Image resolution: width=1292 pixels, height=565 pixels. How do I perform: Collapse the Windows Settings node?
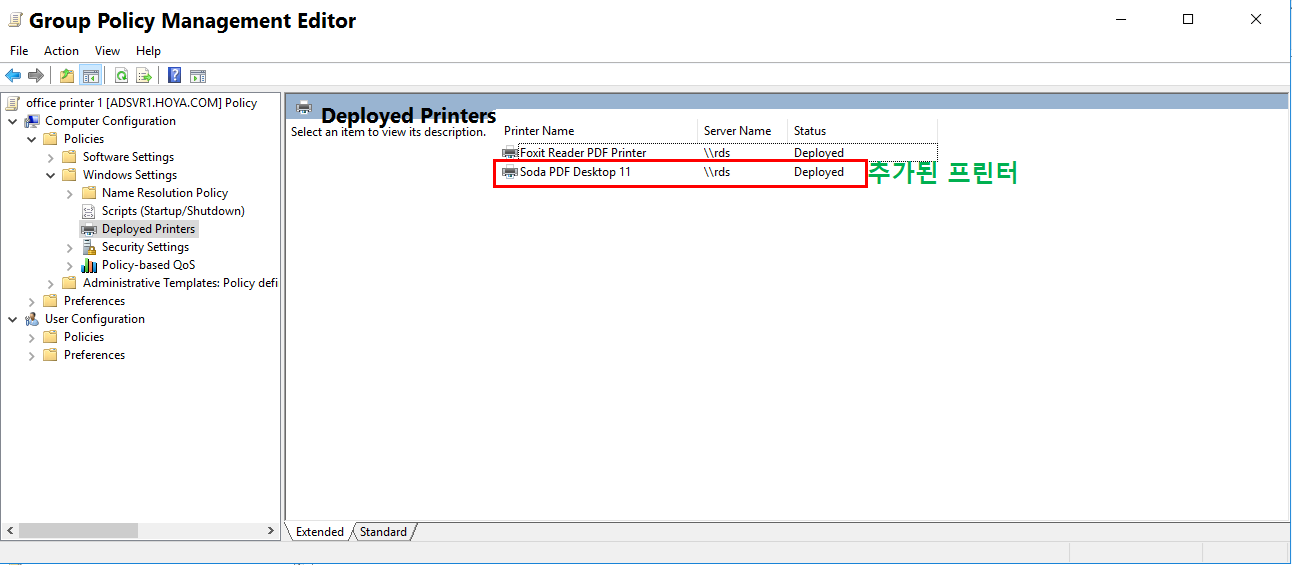[51, 175]
